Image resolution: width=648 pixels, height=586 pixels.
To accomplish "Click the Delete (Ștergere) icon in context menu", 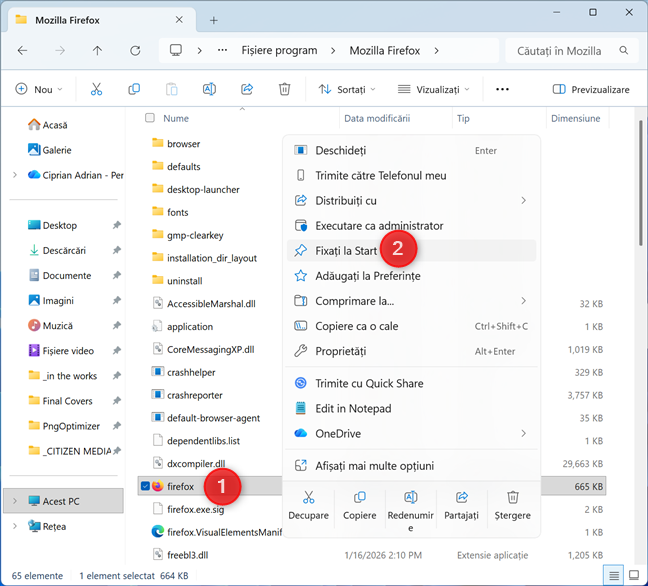I will coord(512,497).
